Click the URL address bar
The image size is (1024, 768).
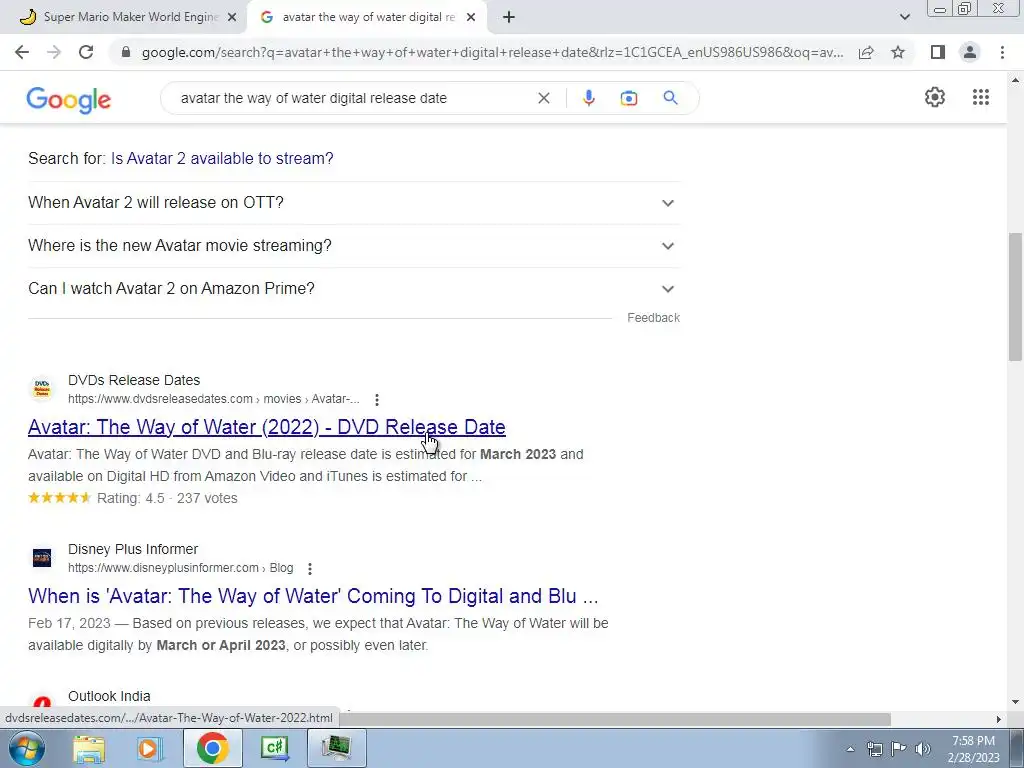(x=492, y=52)
